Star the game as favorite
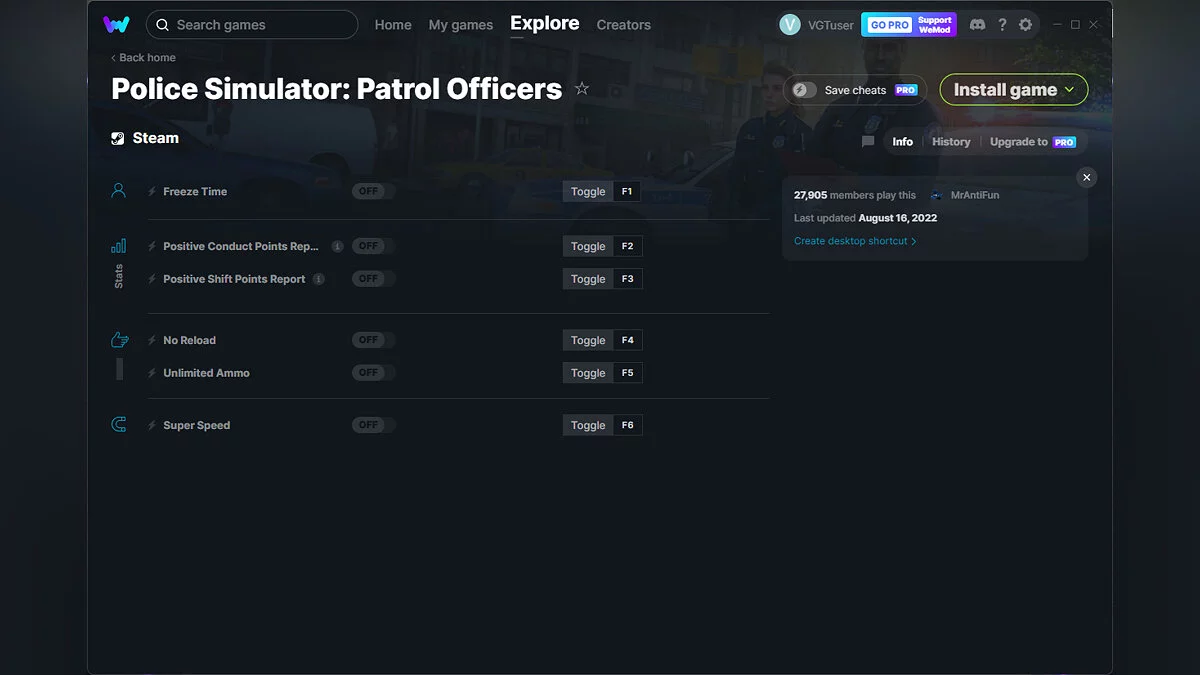 [x=582, y=89]
